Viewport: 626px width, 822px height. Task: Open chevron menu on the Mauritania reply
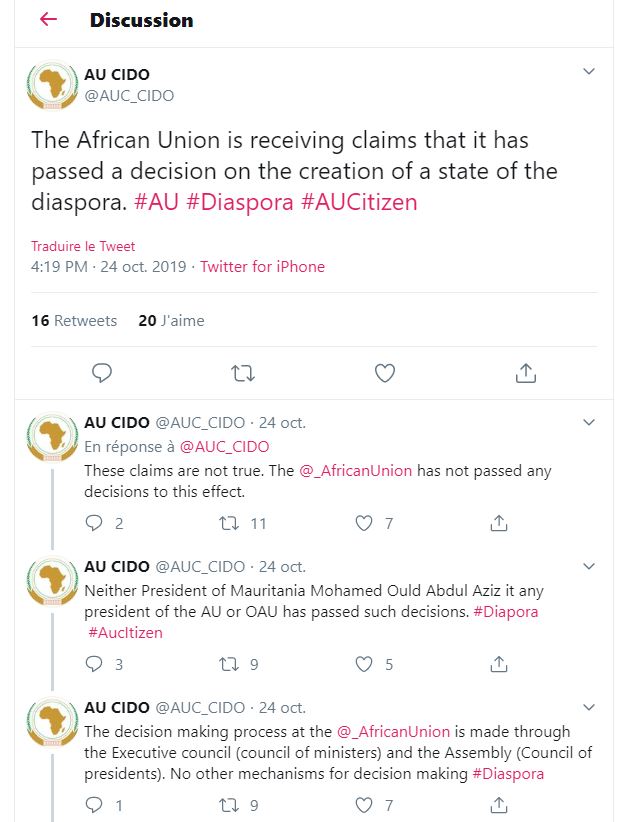(589, 566)
